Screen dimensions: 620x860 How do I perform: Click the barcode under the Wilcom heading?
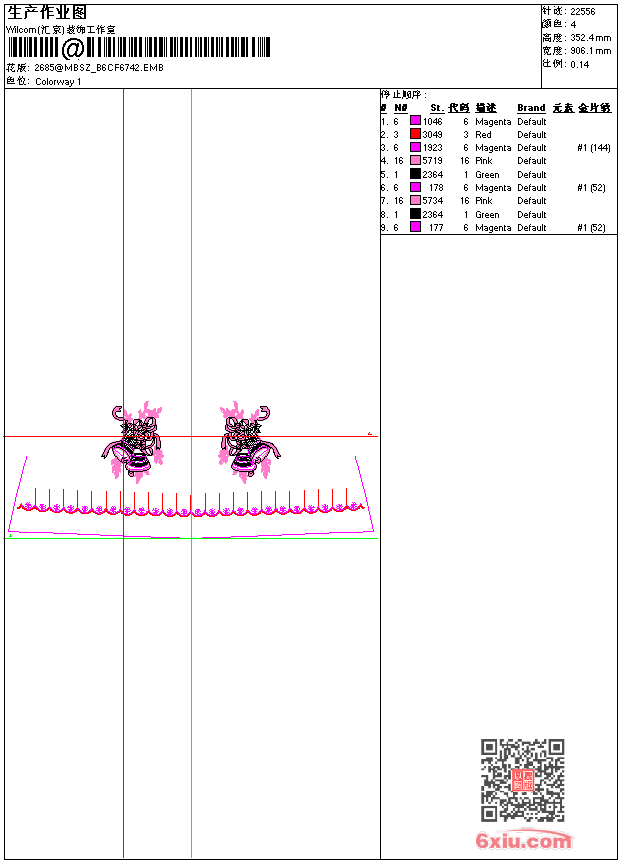pyautogui.click(x=139, y=48)
